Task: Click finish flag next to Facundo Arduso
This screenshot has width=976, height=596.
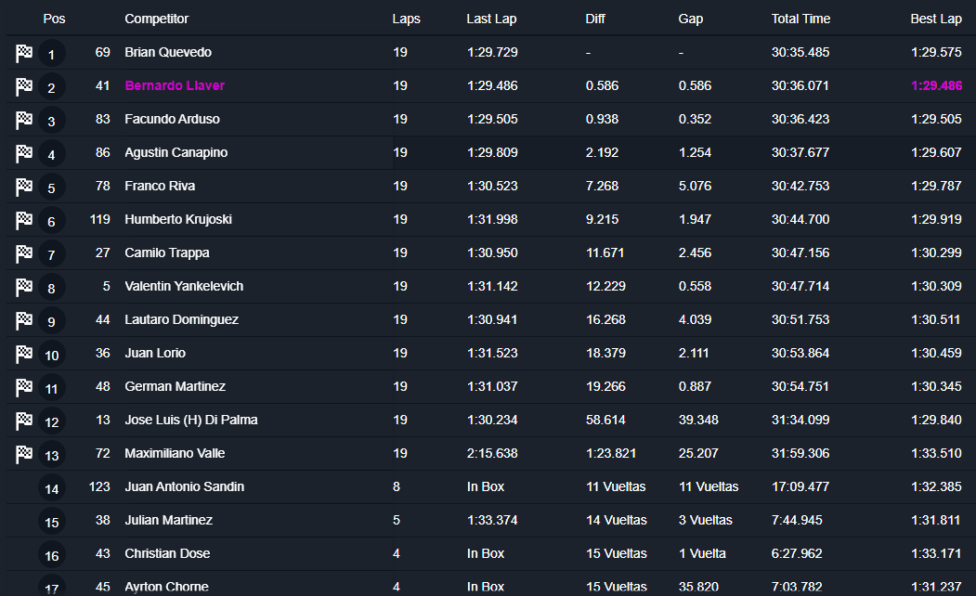Action: tap(24, 121)
